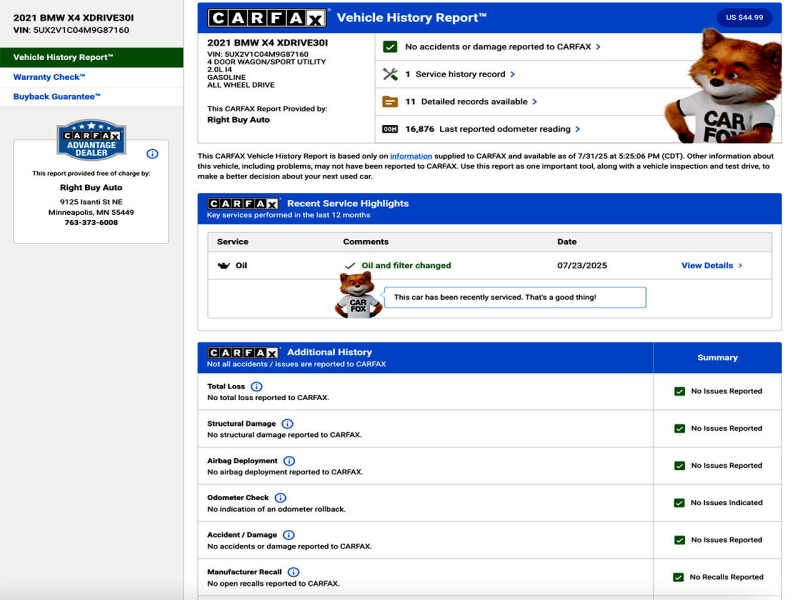Screen dimensions: 800x600
Task: Click the Right Buy Auto provider name in report header
Action: point(238,120)
